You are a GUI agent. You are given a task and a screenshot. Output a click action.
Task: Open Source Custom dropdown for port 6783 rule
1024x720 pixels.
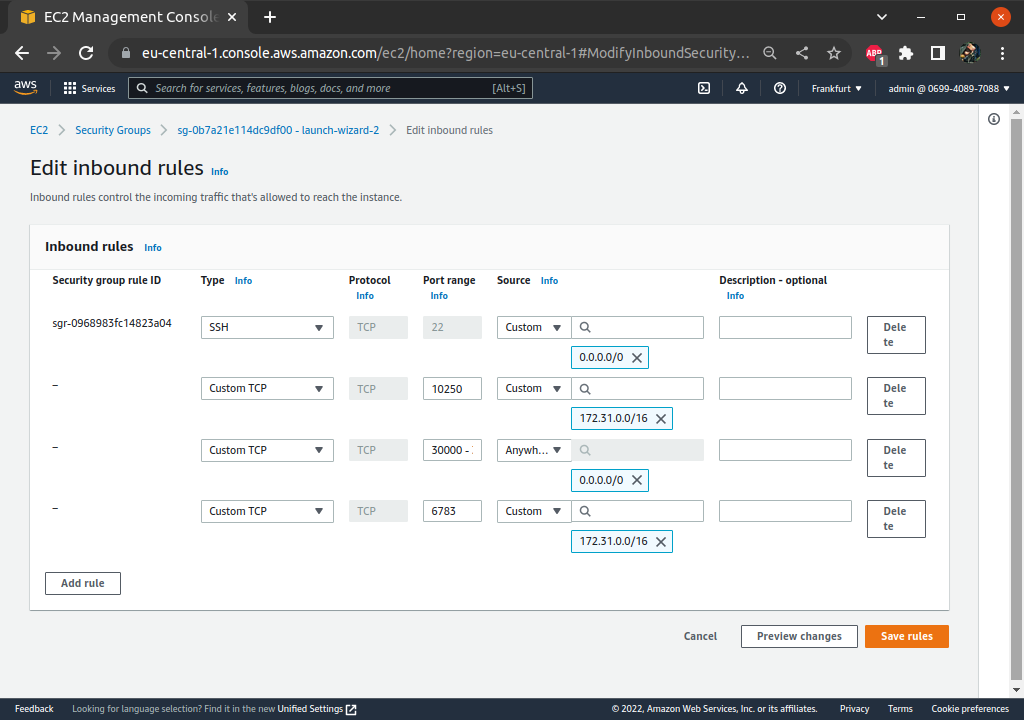tap(534, 511)
